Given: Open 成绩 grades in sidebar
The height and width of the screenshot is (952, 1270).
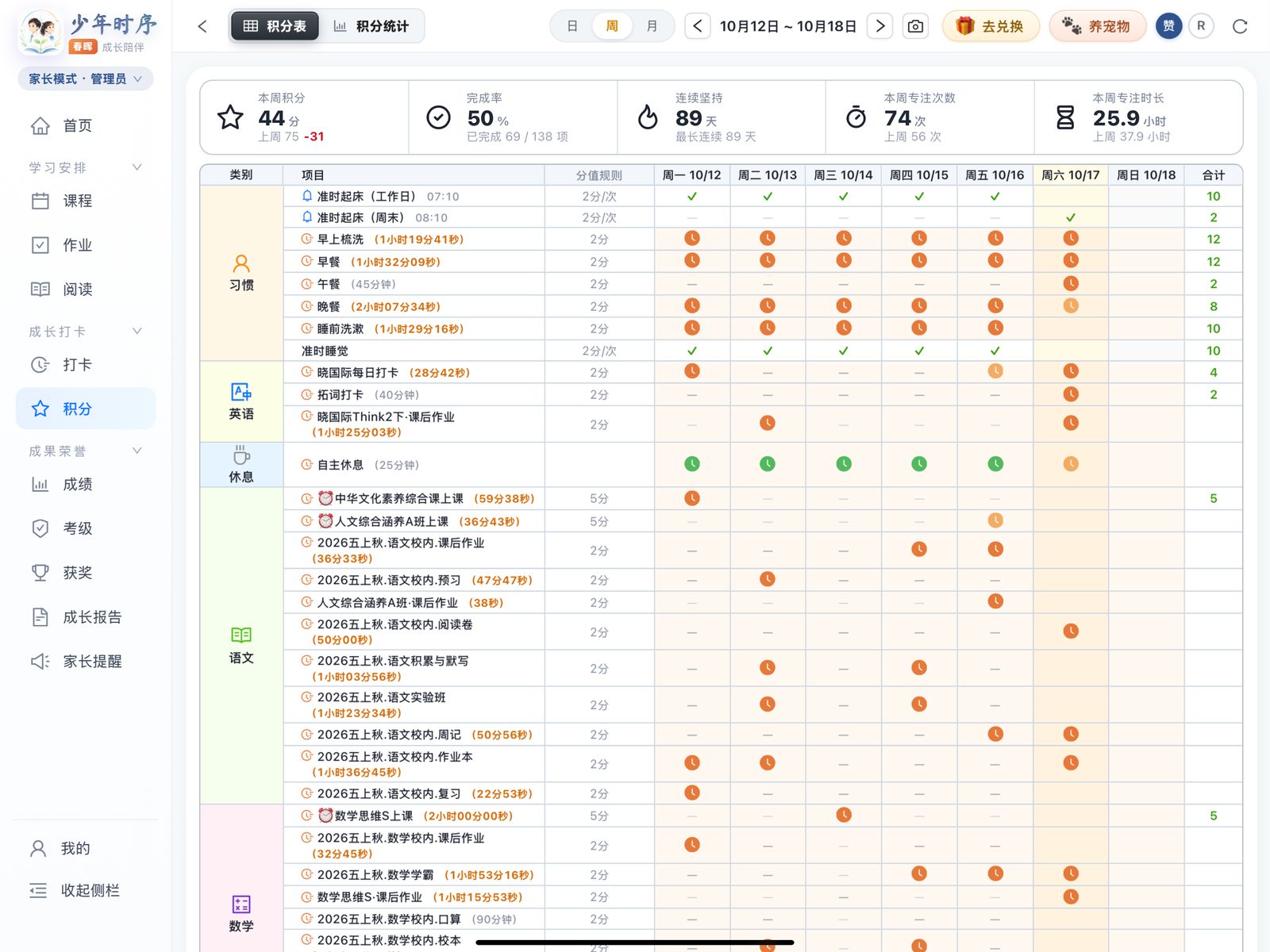Looking at the screenshot, I should pos(85,484).
